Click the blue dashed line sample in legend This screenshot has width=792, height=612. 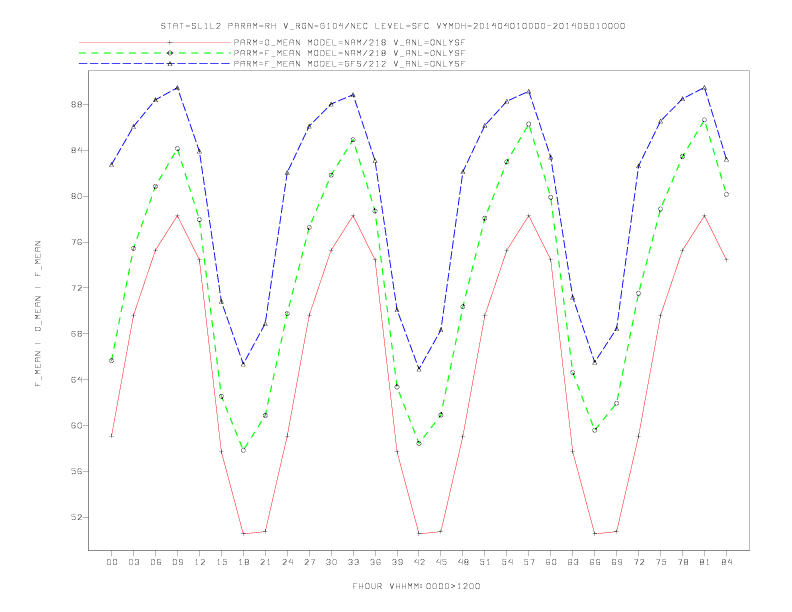pos(155,64)
